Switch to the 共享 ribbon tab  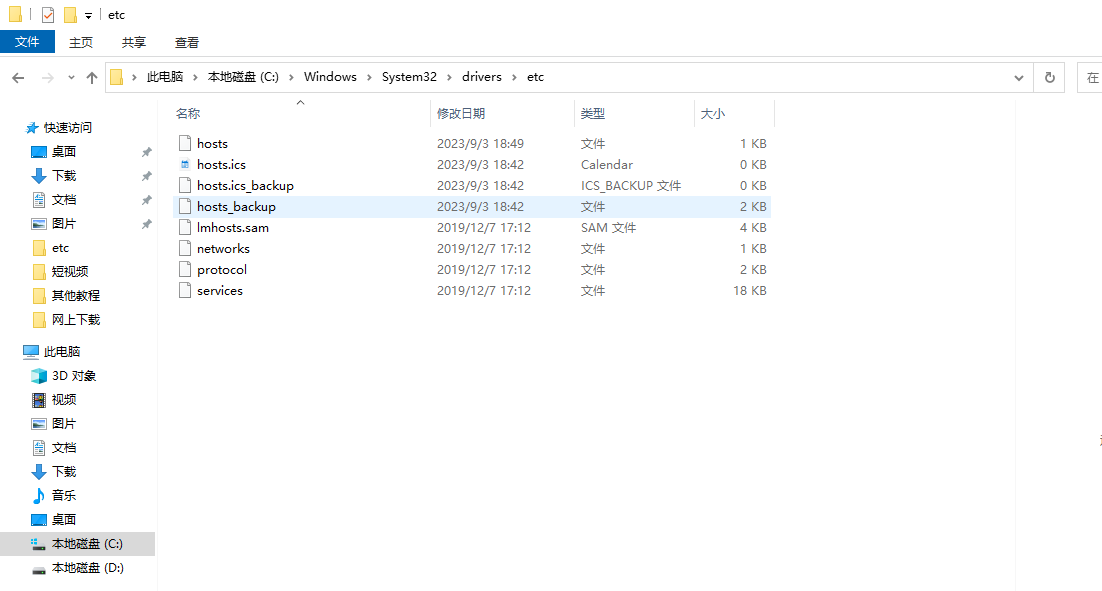pyautogui.click(x=132, y=42)
